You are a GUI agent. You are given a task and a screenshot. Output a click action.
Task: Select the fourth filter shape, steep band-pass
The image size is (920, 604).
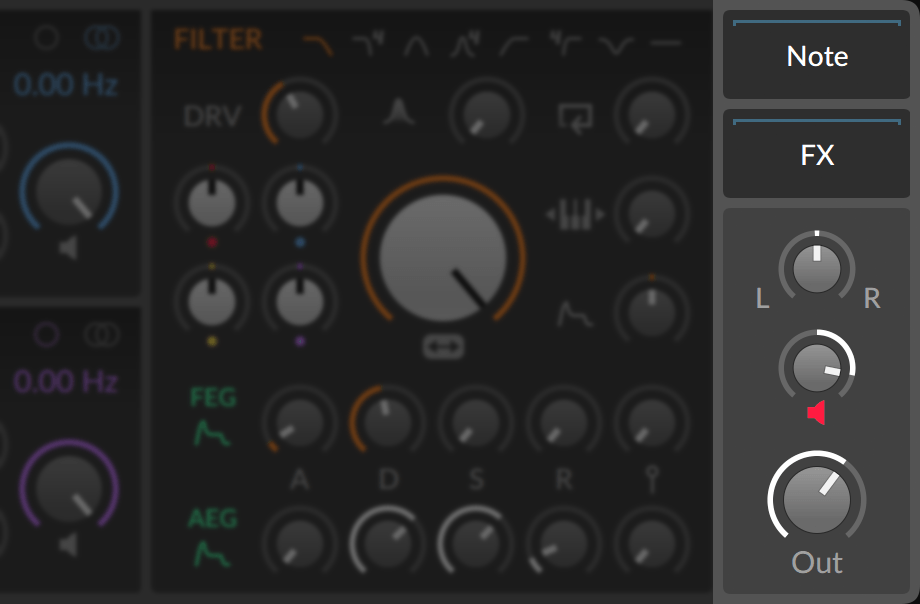point(465,45)
